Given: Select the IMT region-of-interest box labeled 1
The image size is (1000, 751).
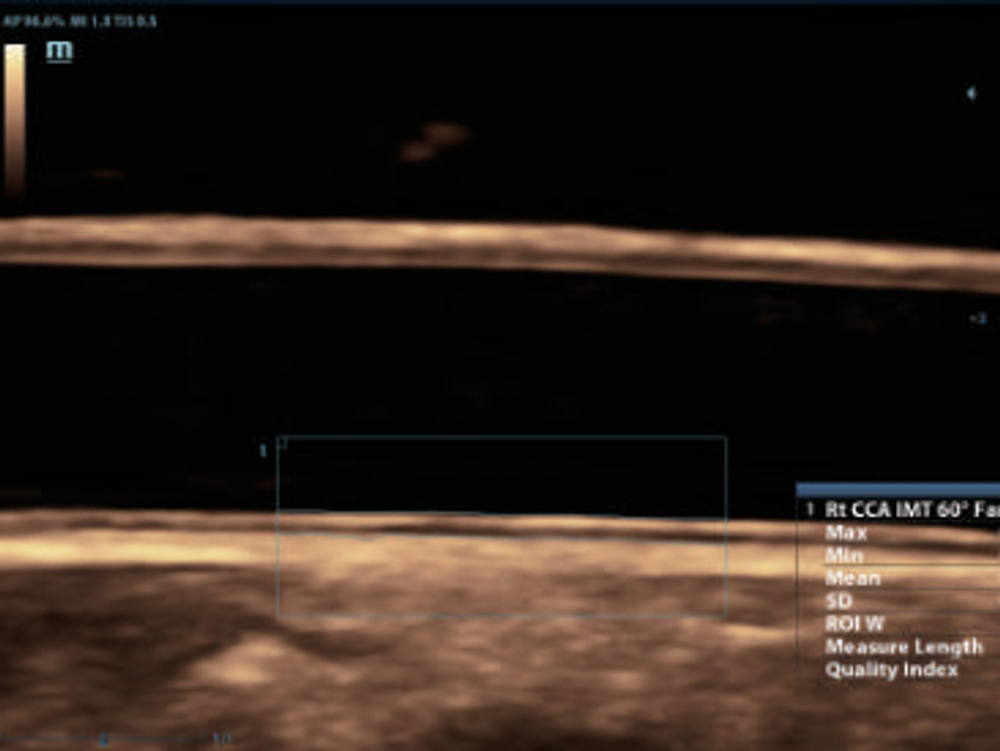Looking at the screenshot, I should pos(502,526).
